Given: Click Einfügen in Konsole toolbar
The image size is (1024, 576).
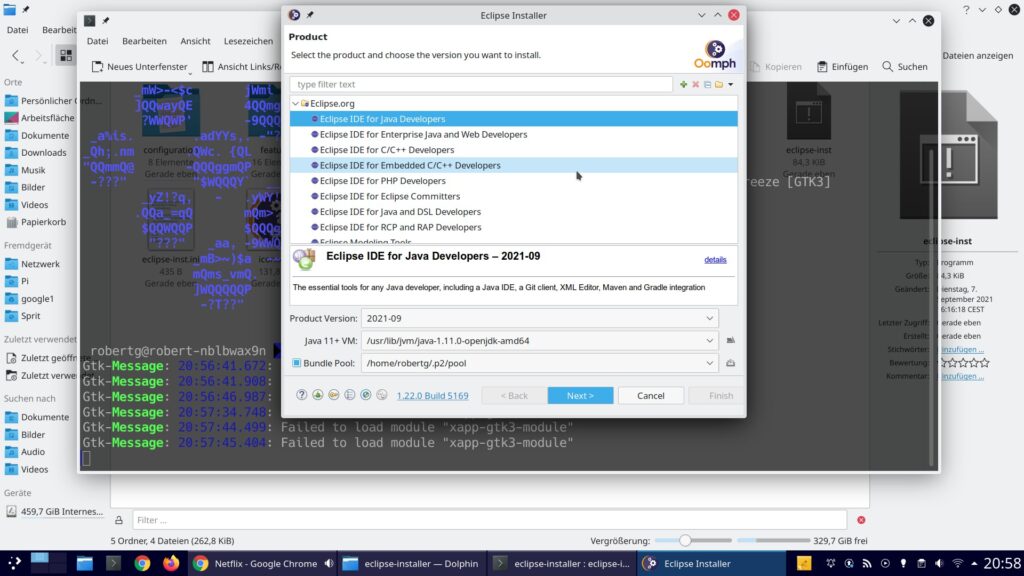Looking at the screenshot, I should coord(842,67).
